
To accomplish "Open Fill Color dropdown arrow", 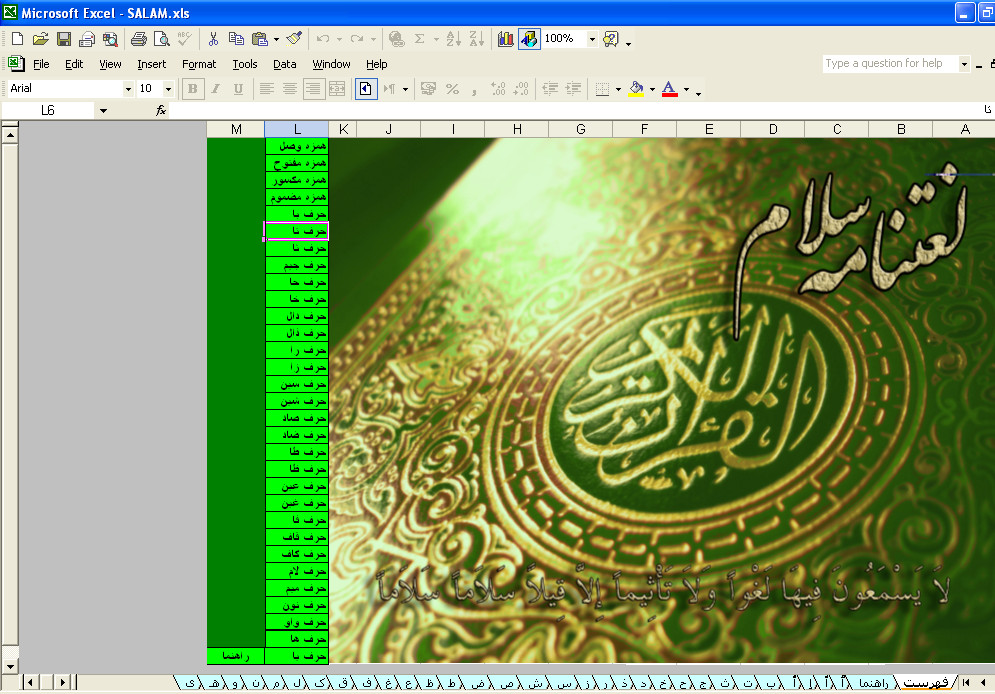I will (652, 89).
